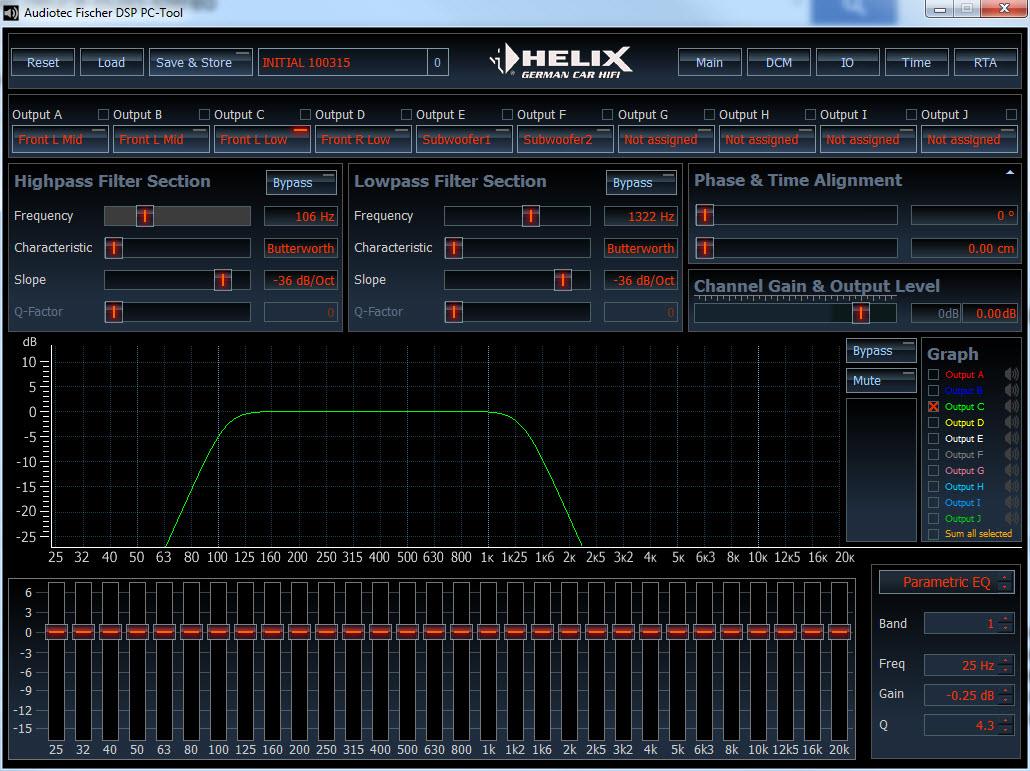Click the speaker icon beside Output B in Graph
The height and width of the screenshot is (771, 1030).
pos(1012,391)
